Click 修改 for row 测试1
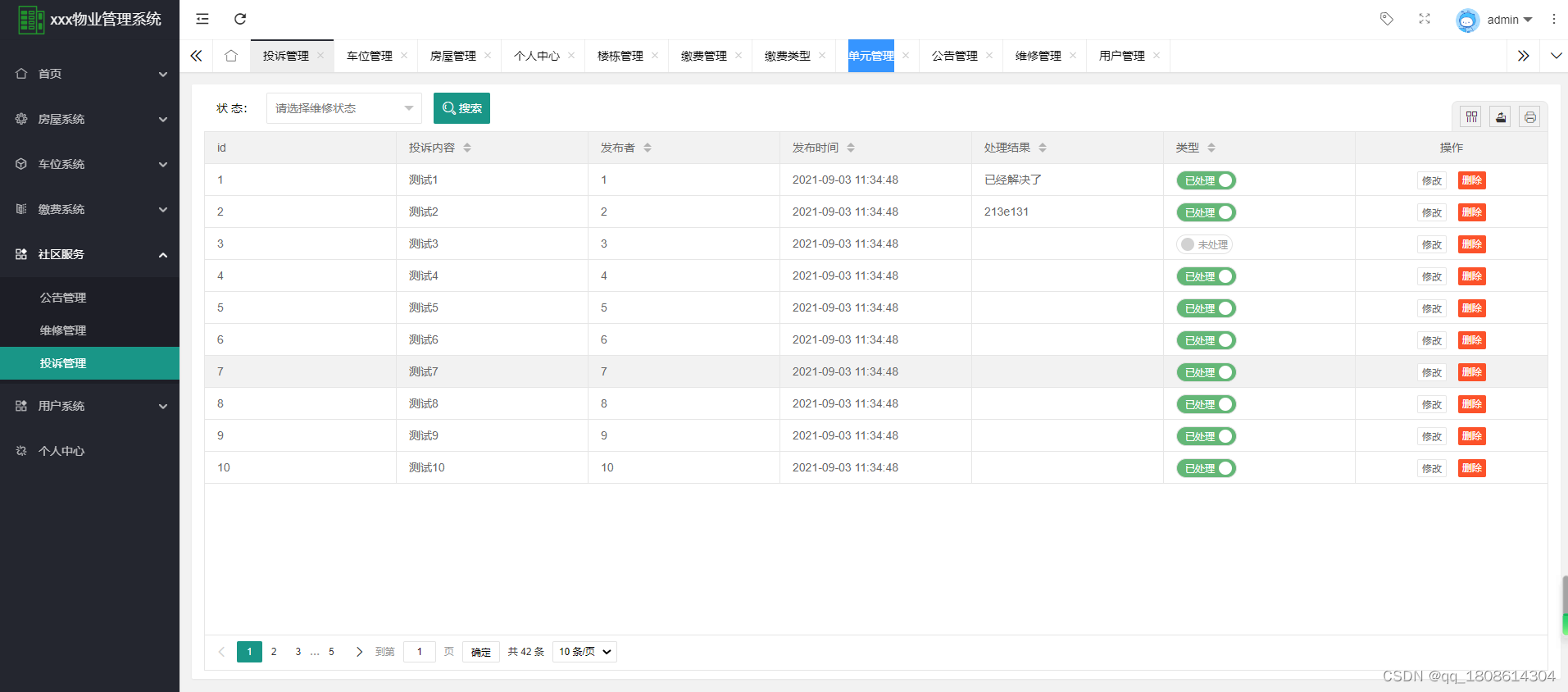The width and height of the screenshot is (1568, 692). pos(1432,180)
